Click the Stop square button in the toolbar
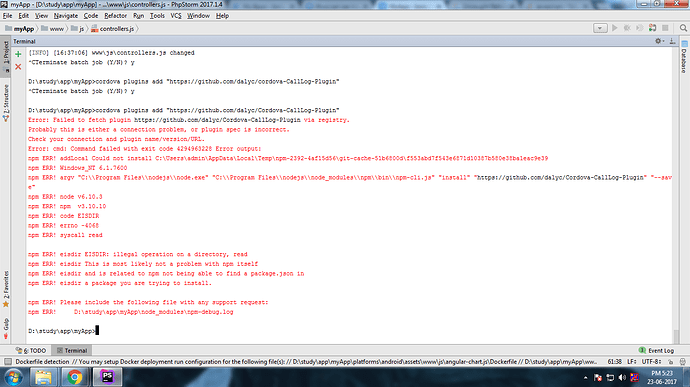The height and width of the screenshot is (387, 690). 665,28
